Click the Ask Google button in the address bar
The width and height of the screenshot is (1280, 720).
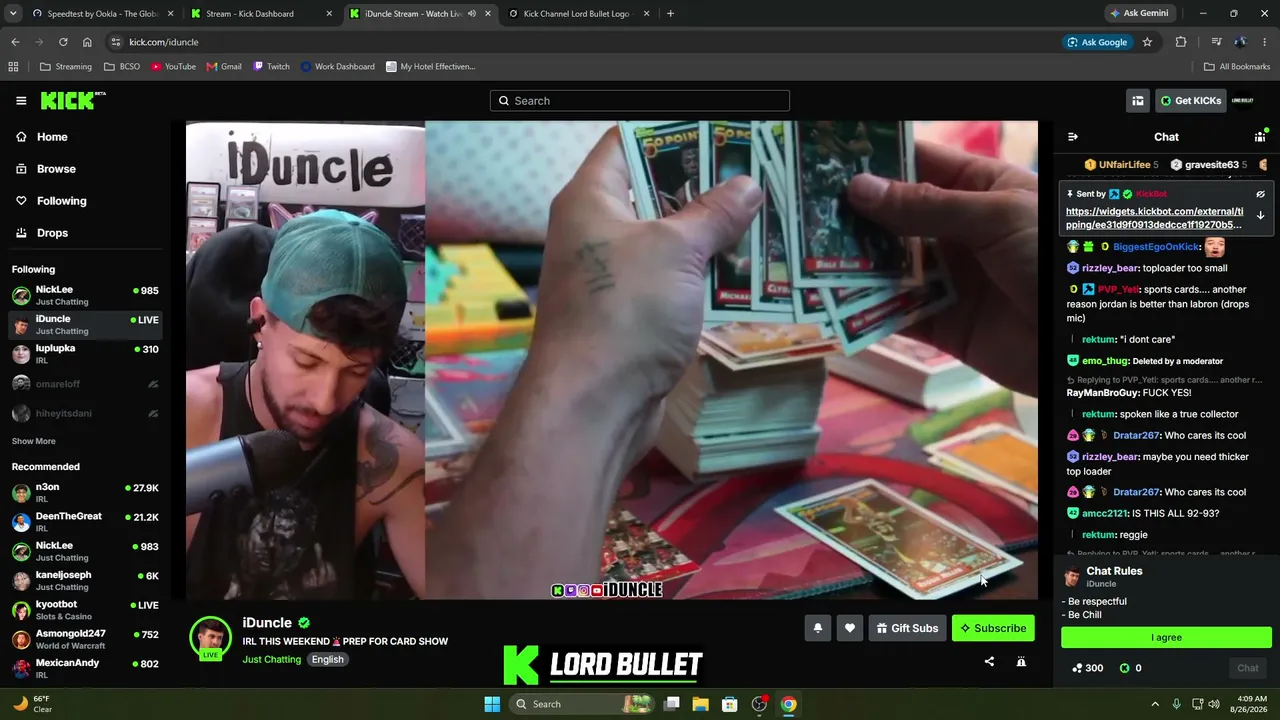tap(1097, 42)
